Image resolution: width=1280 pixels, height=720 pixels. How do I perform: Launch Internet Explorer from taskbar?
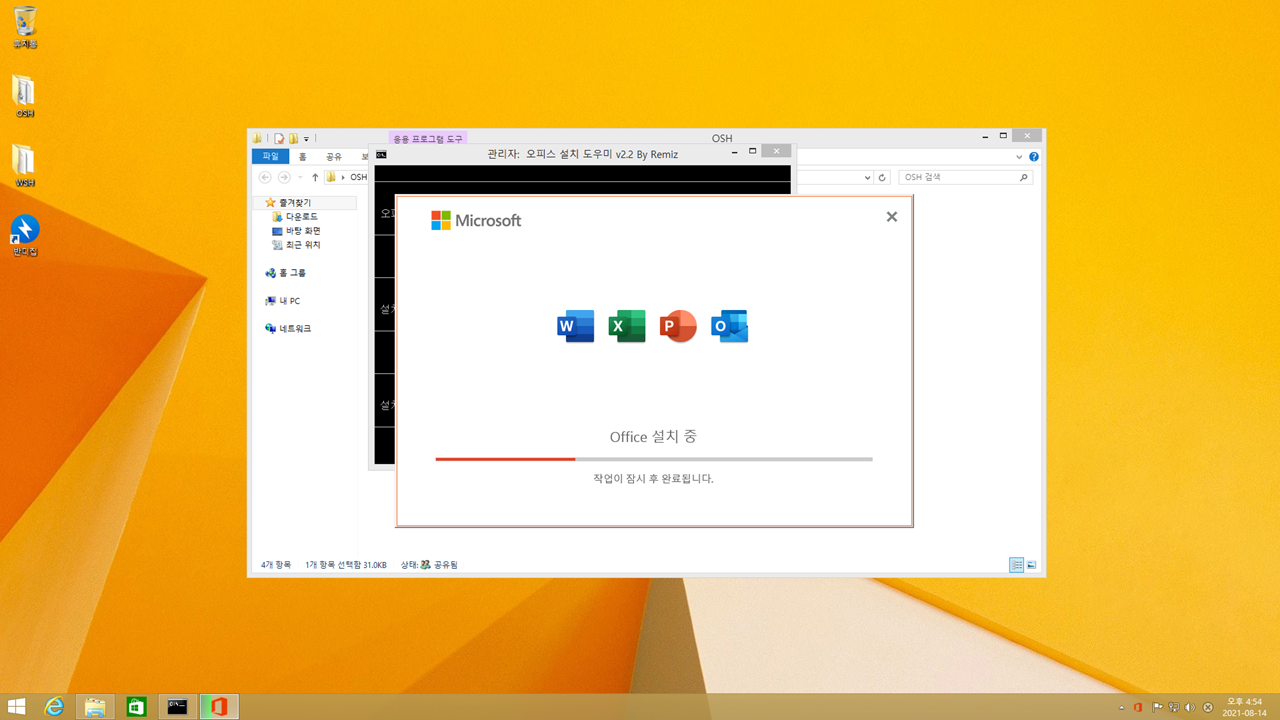point(54,707)
